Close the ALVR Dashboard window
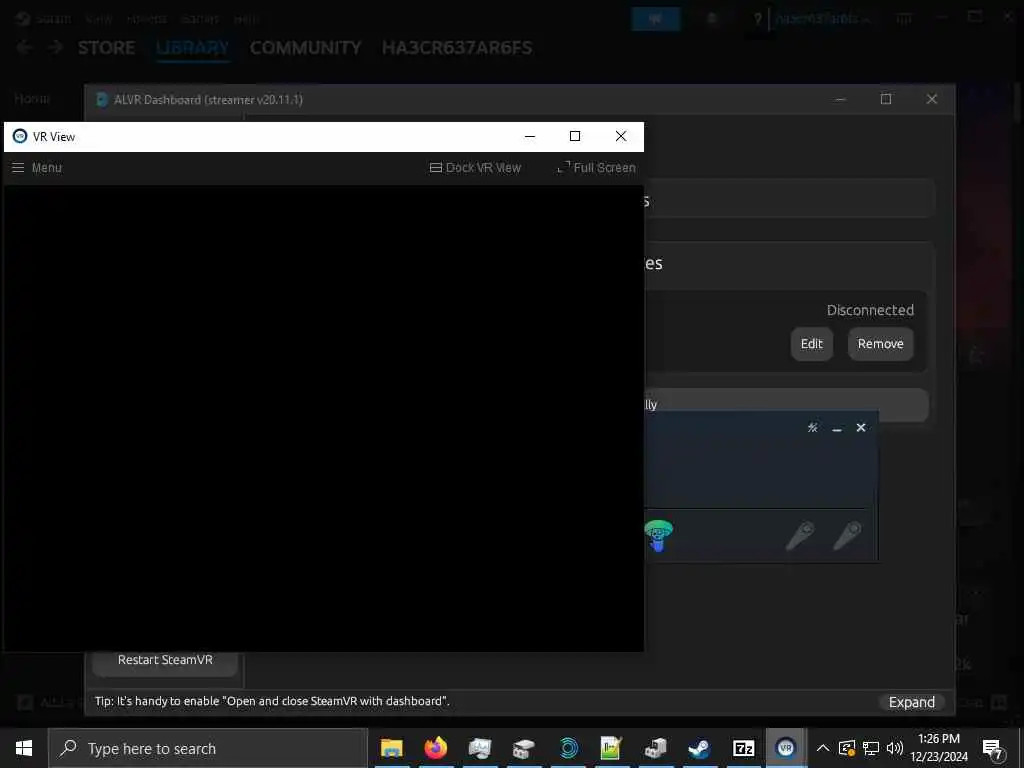The height and width of the screenshot is (768, 1024). pyautogui.click(x=932, y=99)
